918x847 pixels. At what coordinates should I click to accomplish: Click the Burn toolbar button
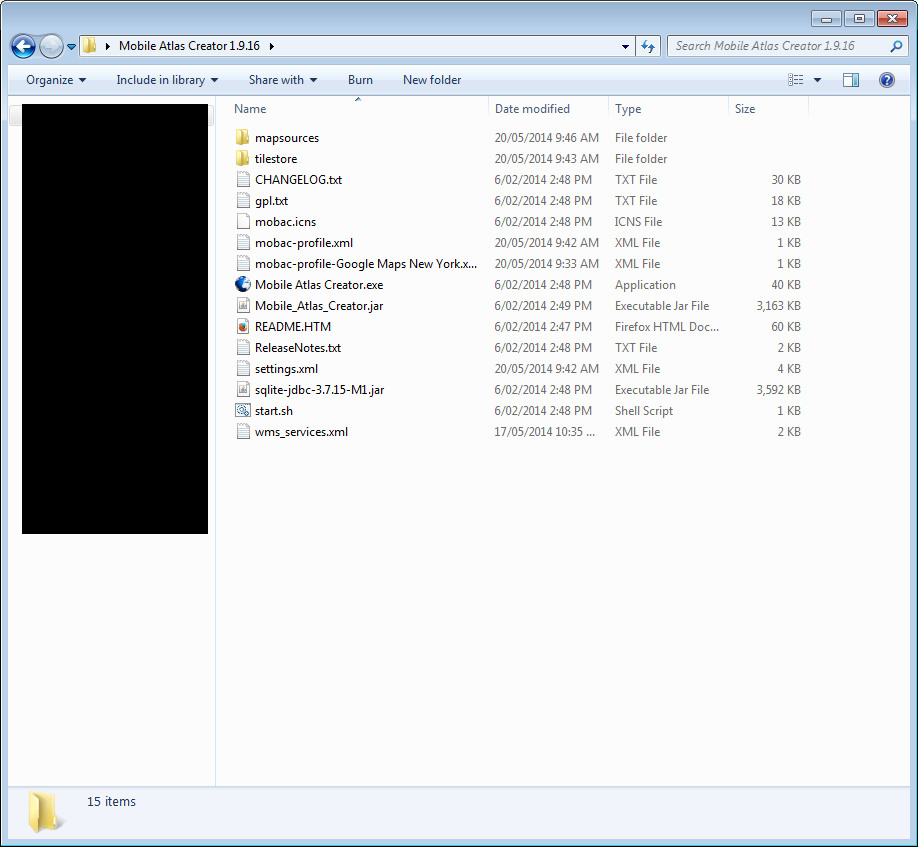pyautogui.click(x=360, y=80)
